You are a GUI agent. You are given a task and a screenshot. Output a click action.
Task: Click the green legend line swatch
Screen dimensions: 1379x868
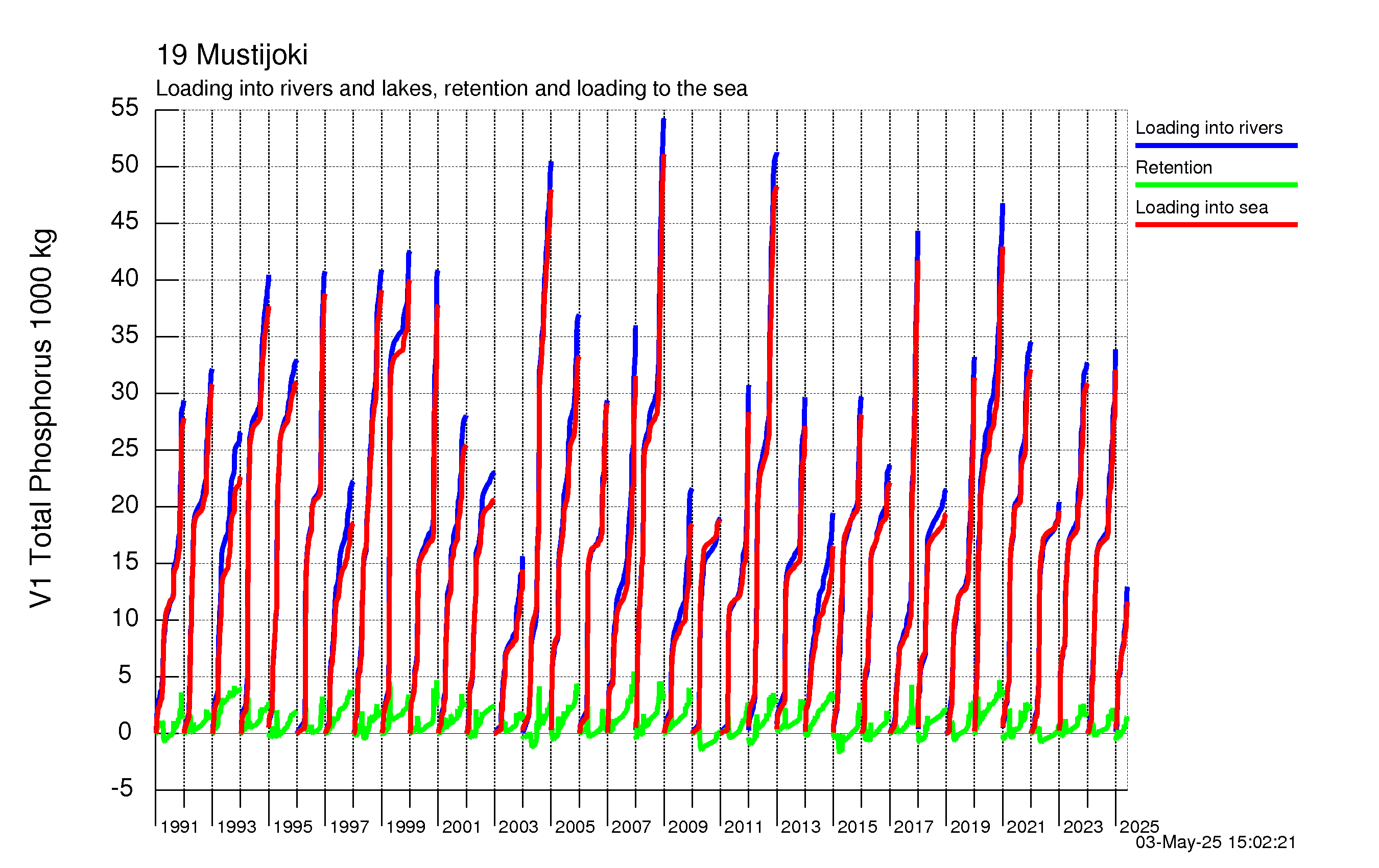pos(1216,185)
